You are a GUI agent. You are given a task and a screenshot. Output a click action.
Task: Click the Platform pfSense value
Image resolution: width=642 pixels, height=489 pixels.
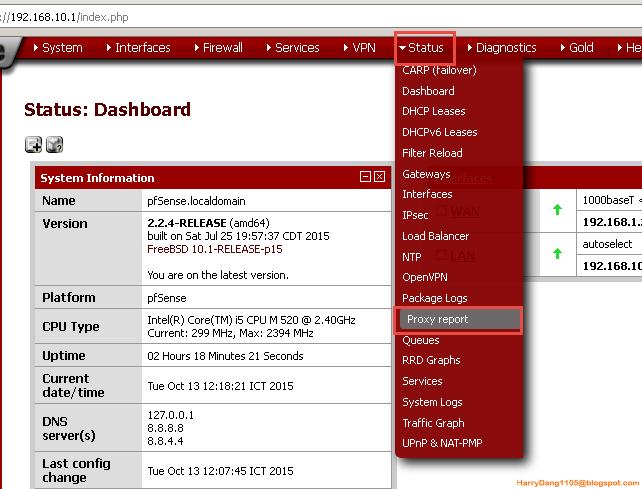(x=167, y=298)
